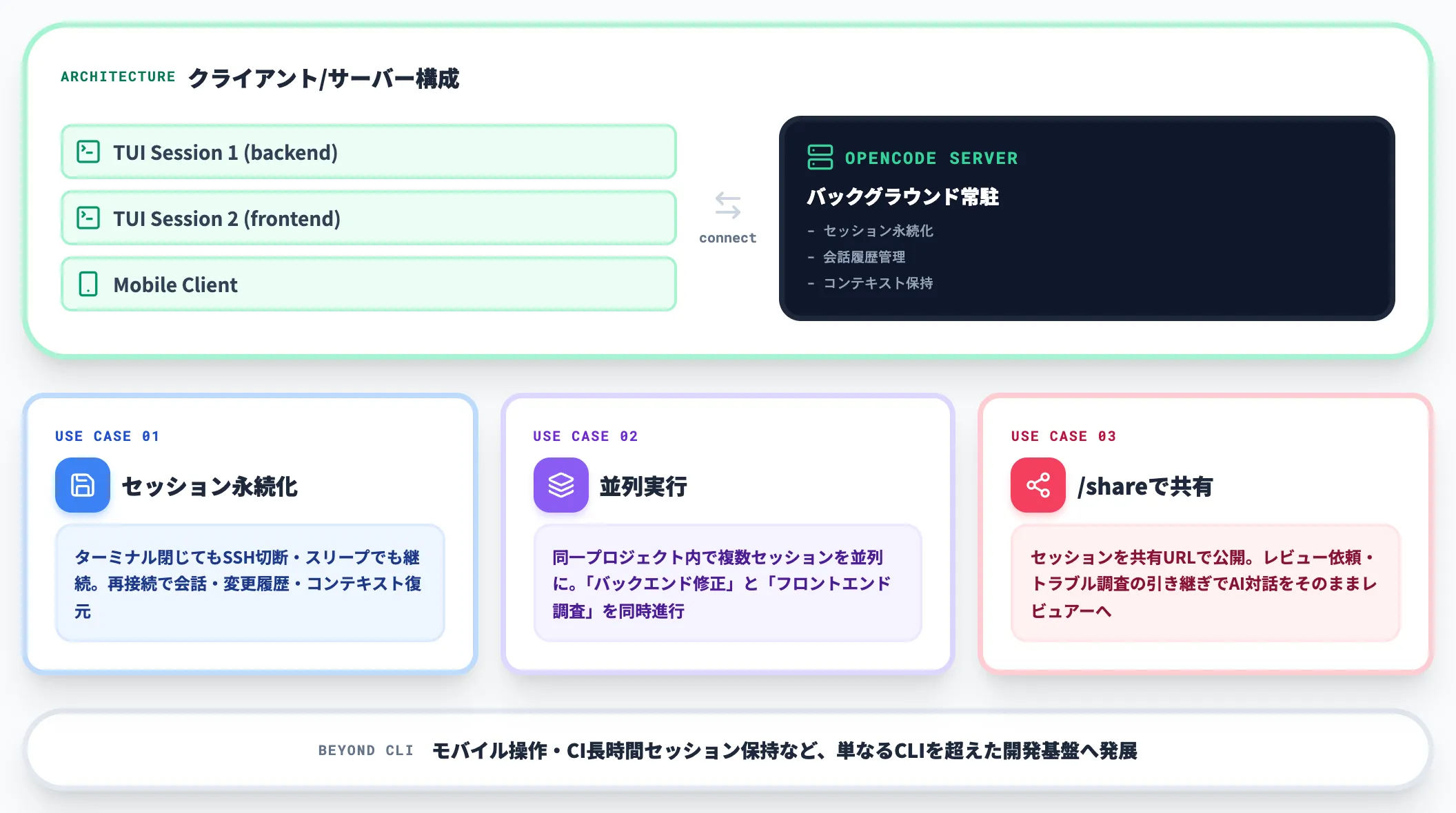Click the クライアント/サーバー構成 heading
The height and width of the screenshot is (813, 1456).
323,79
